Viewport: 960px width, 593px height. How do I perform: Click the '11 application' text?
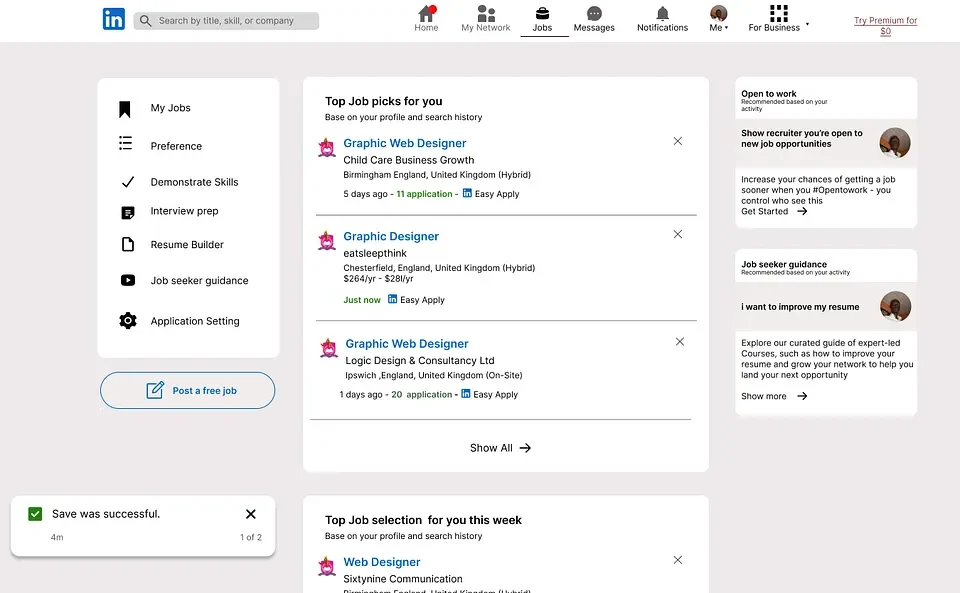(x=424, y=193)
